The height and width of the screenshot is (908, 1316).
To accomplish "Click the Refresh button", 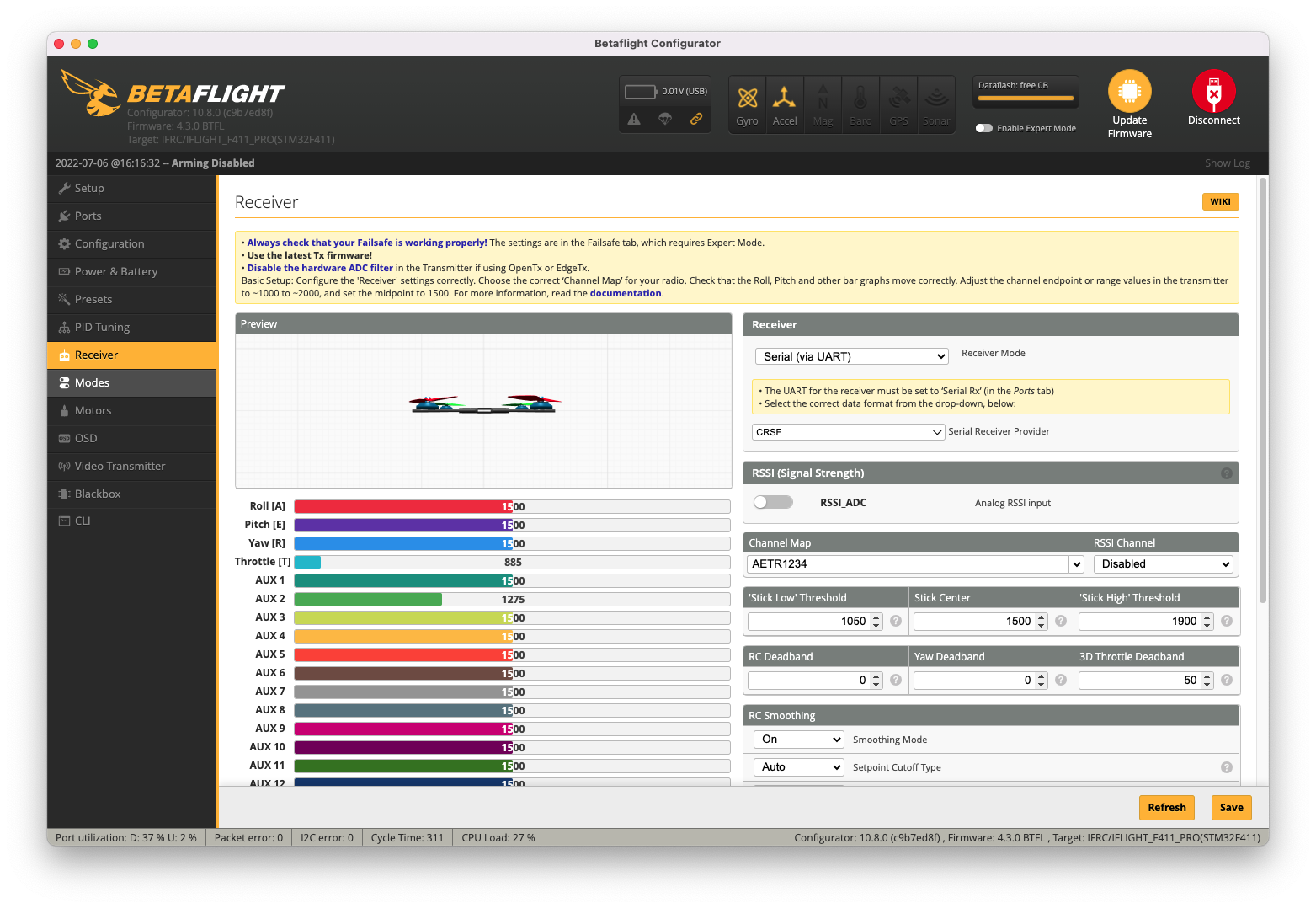I will coord(1166,808).
